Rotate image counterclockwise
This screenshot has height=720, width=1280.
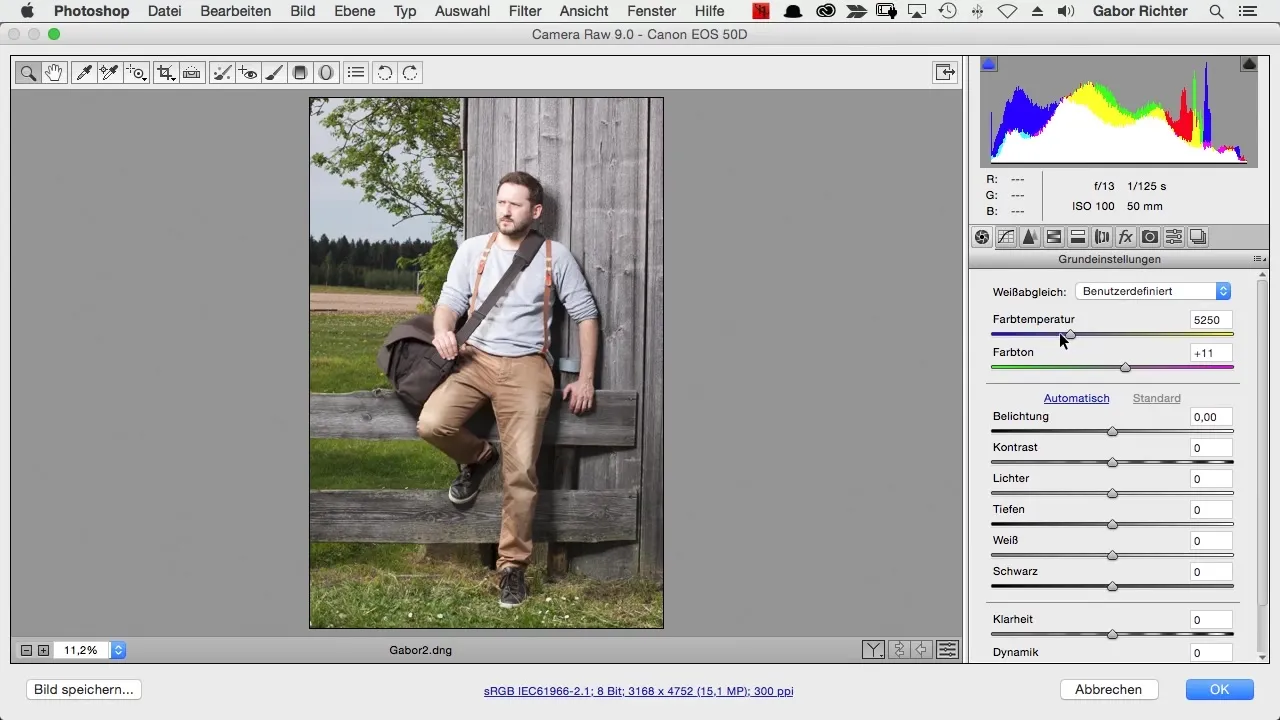(x=384, y=72)
